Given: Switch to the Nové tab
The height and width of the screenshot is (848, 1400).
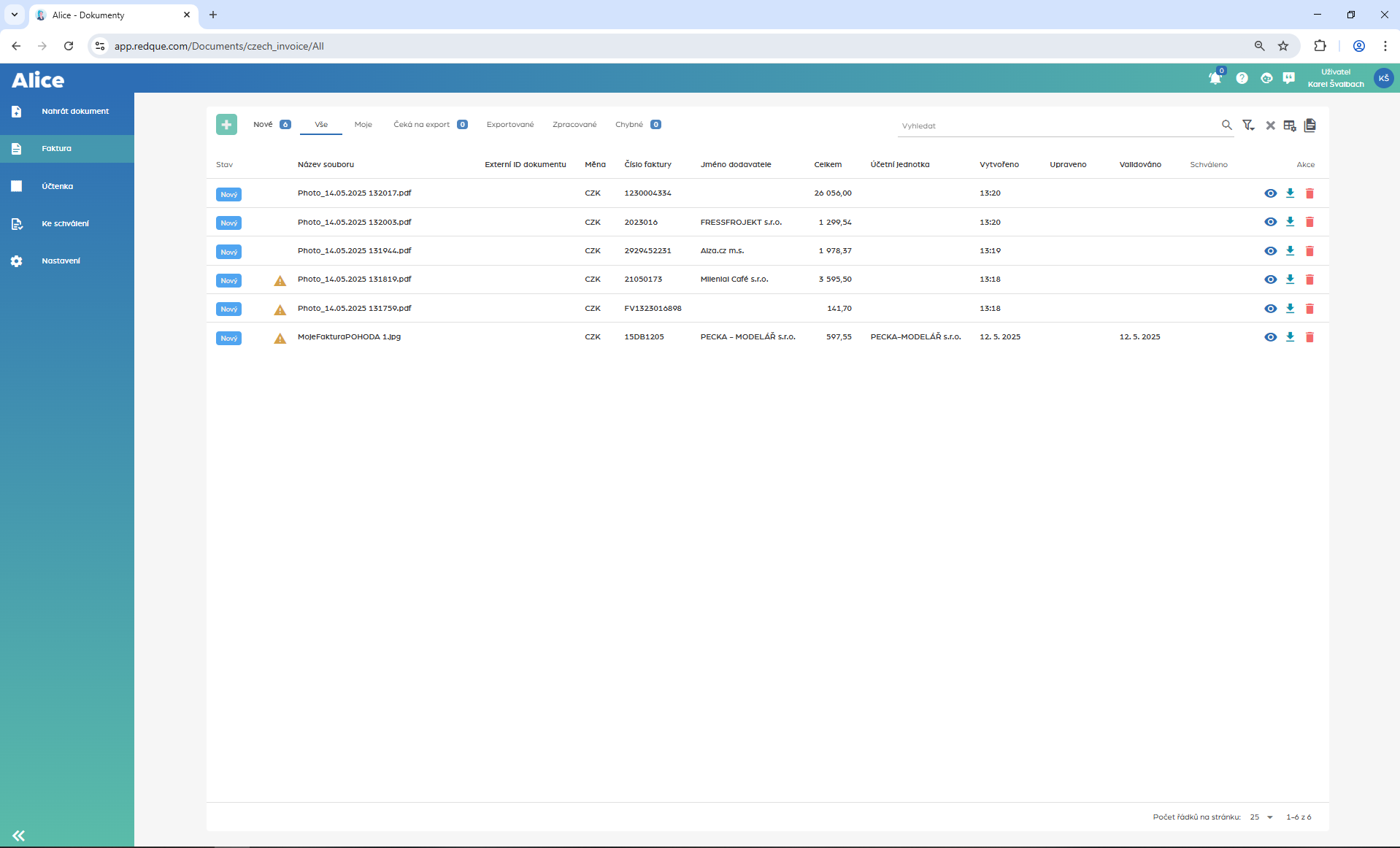Looking at the screenshot, I should point(272,125).
